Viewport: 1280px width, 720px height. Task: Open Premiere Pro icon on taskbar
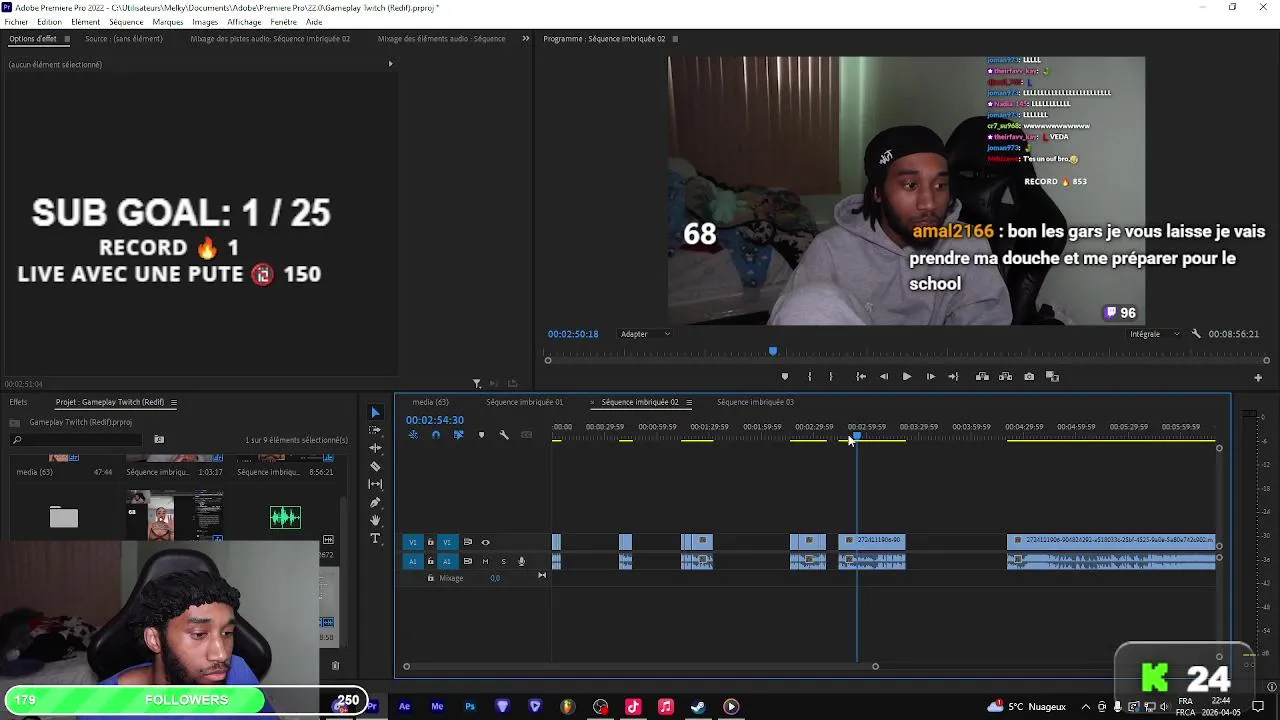click(x=371, y=706)
